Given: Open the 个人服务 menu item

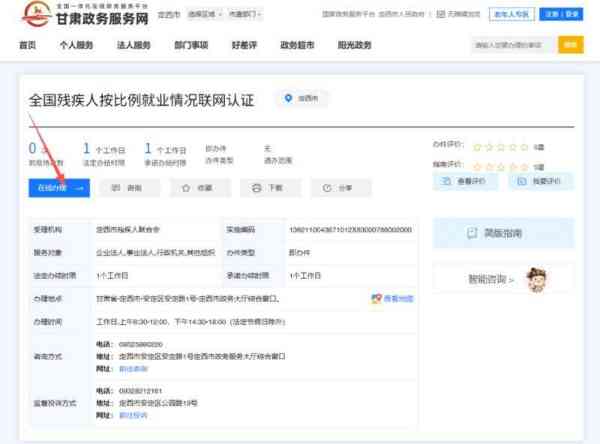Looking at the screenshot, I should pyautogui.click(x=77, y=45).
